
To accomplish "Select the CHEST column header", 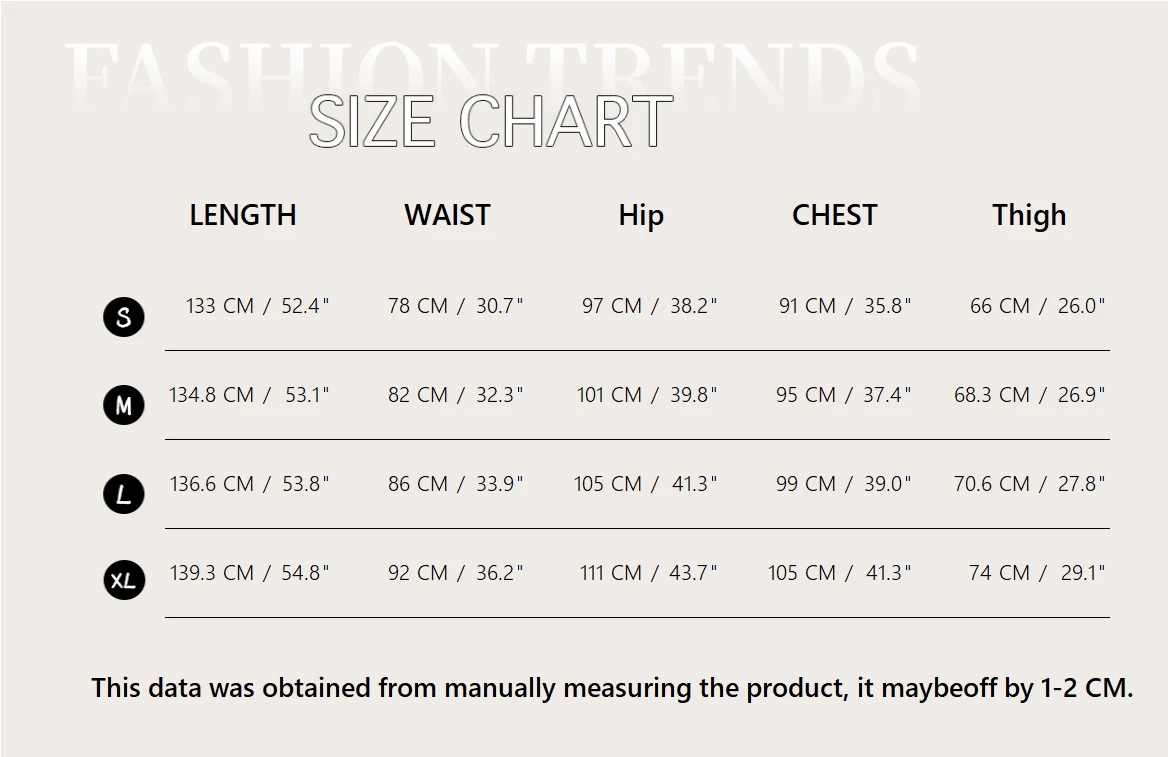I will 834,215.
